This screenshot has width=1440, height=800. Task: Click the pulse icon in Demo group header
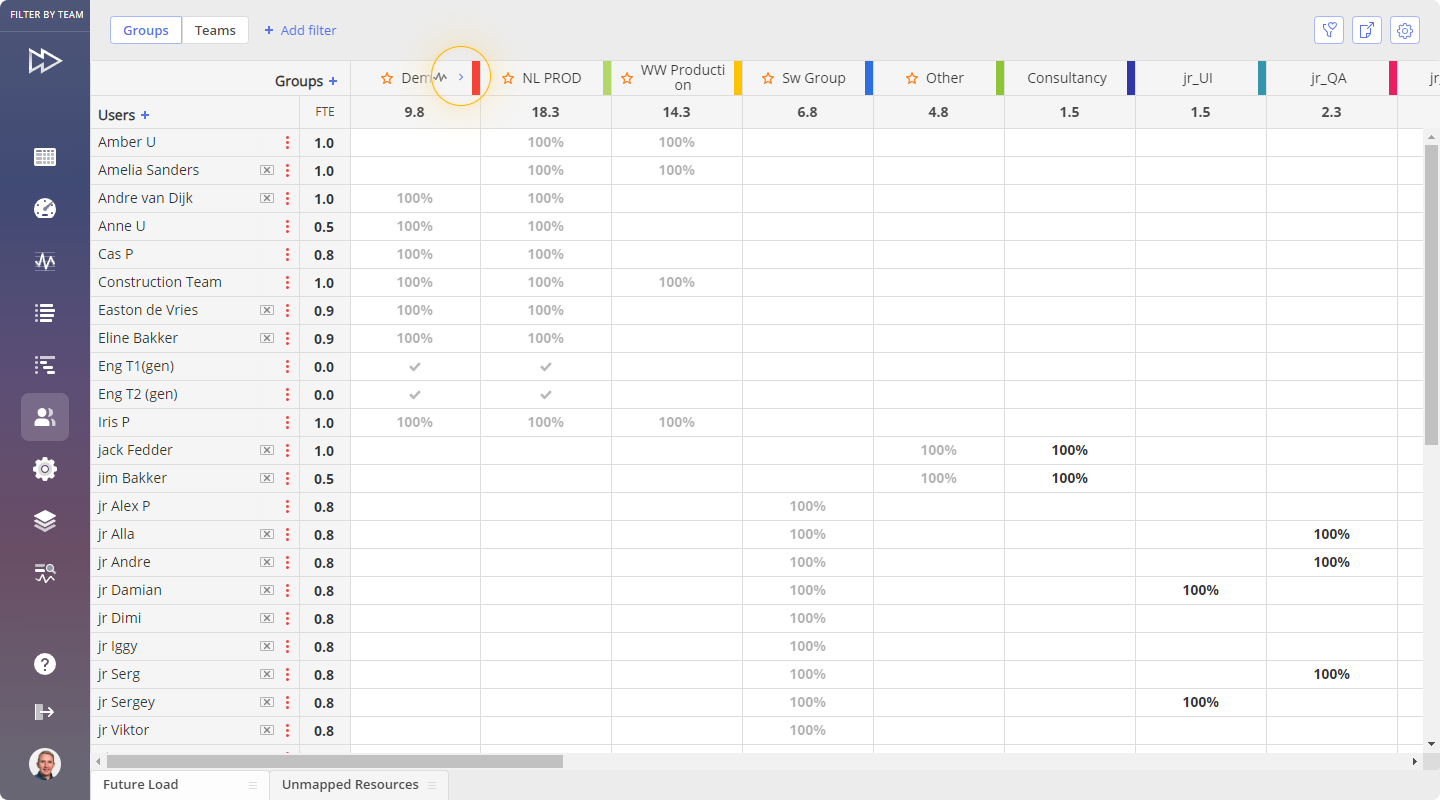[440, 77]
